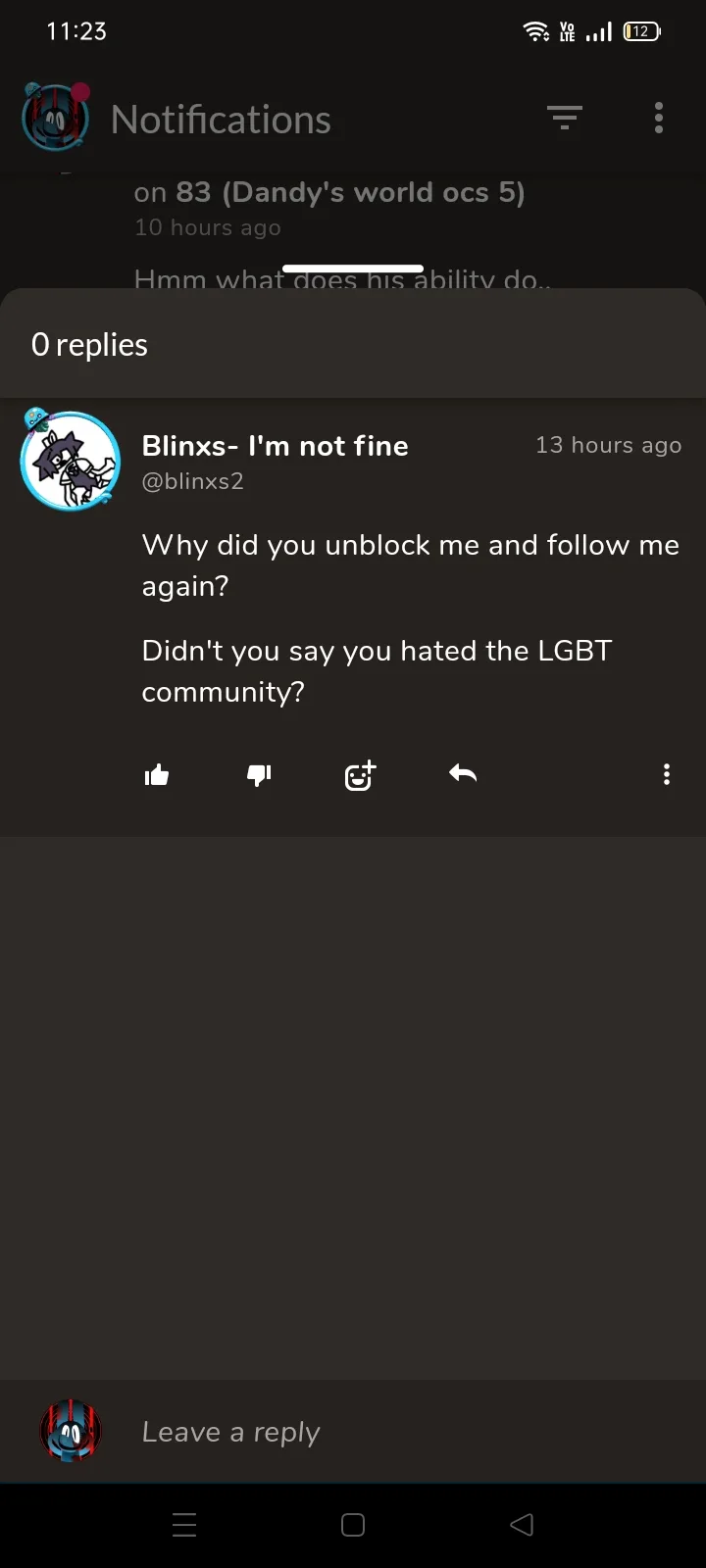This screenshot has height=1568, width=706.
Task: Tap Android back navigation button
Action: 522,1525
